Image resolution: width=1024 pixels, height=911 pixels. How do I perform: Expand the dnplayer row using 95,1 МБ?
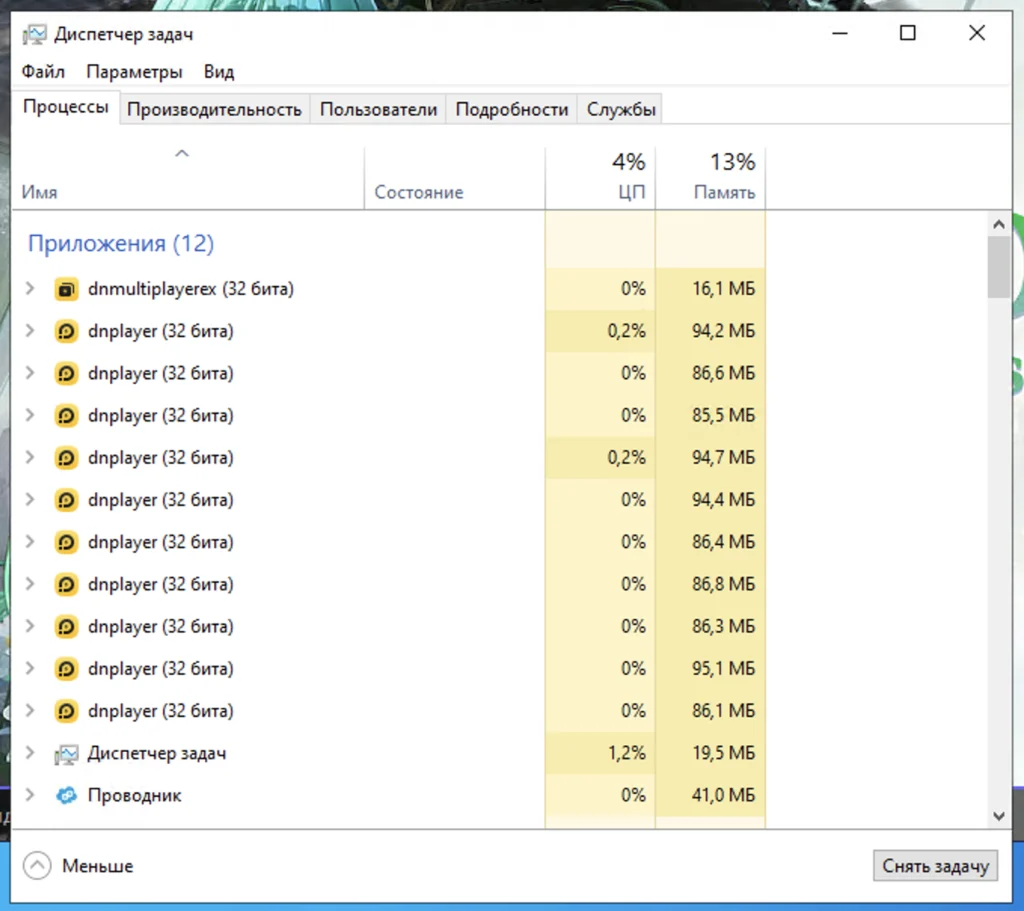29,668
